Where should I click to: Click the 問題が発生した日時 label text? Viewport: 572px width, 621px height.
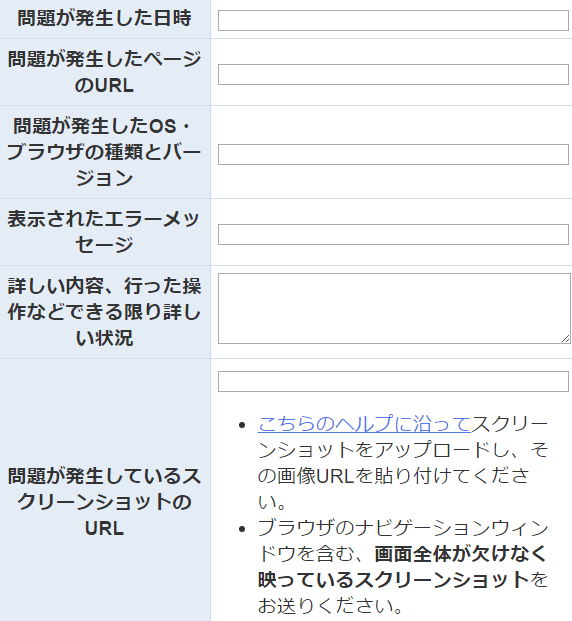pyautogui.click(x=105, y=18)
